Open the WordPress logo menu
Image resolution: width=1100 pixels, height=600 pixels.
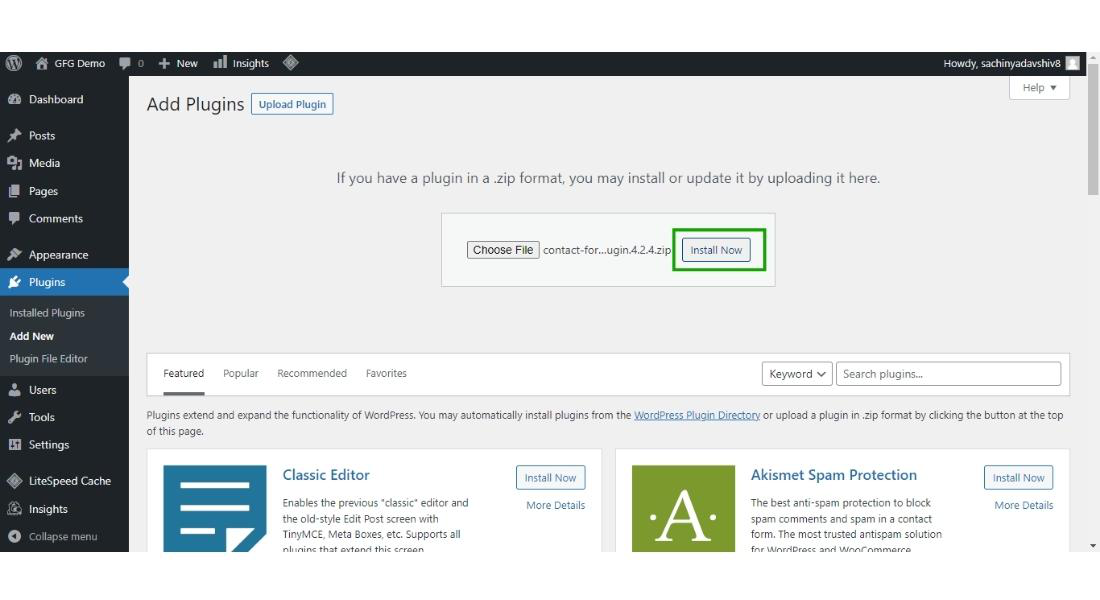[x=14, y=63]
